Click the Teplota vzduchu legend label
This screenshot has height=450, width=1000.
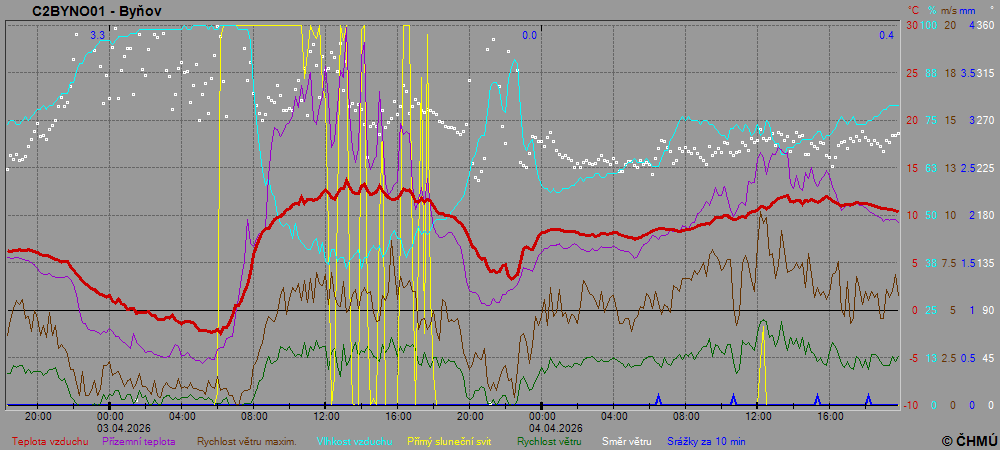(50, 440)
